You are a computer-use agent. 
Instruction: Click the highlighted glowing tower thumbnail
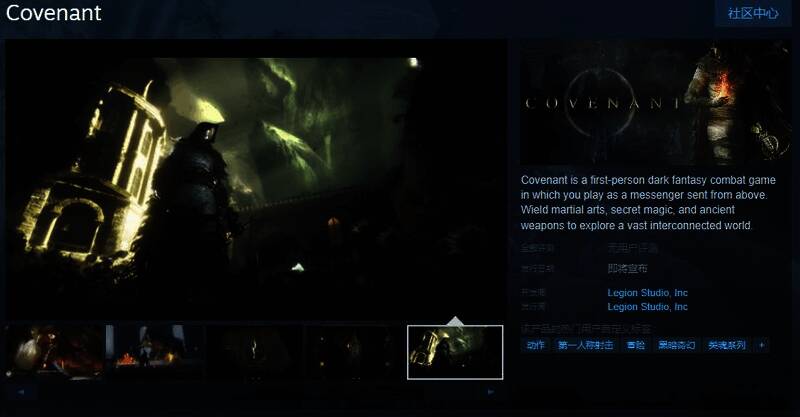(455, 352)
